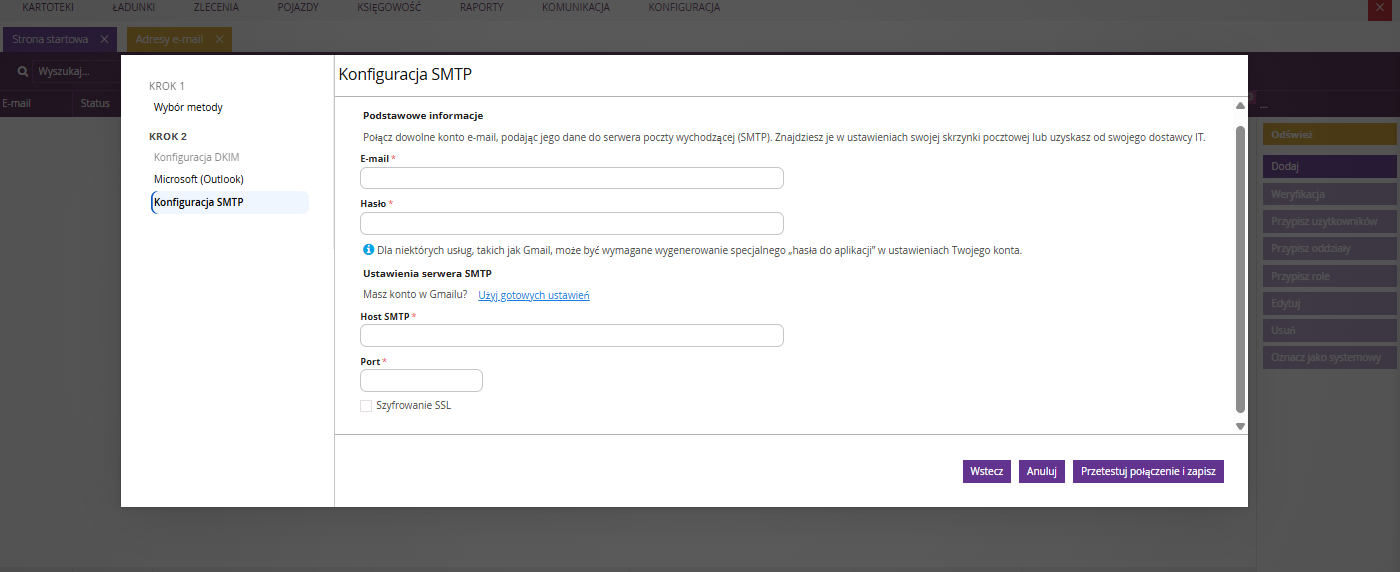Focus the E-mail input field

click(x=572, y=178)
